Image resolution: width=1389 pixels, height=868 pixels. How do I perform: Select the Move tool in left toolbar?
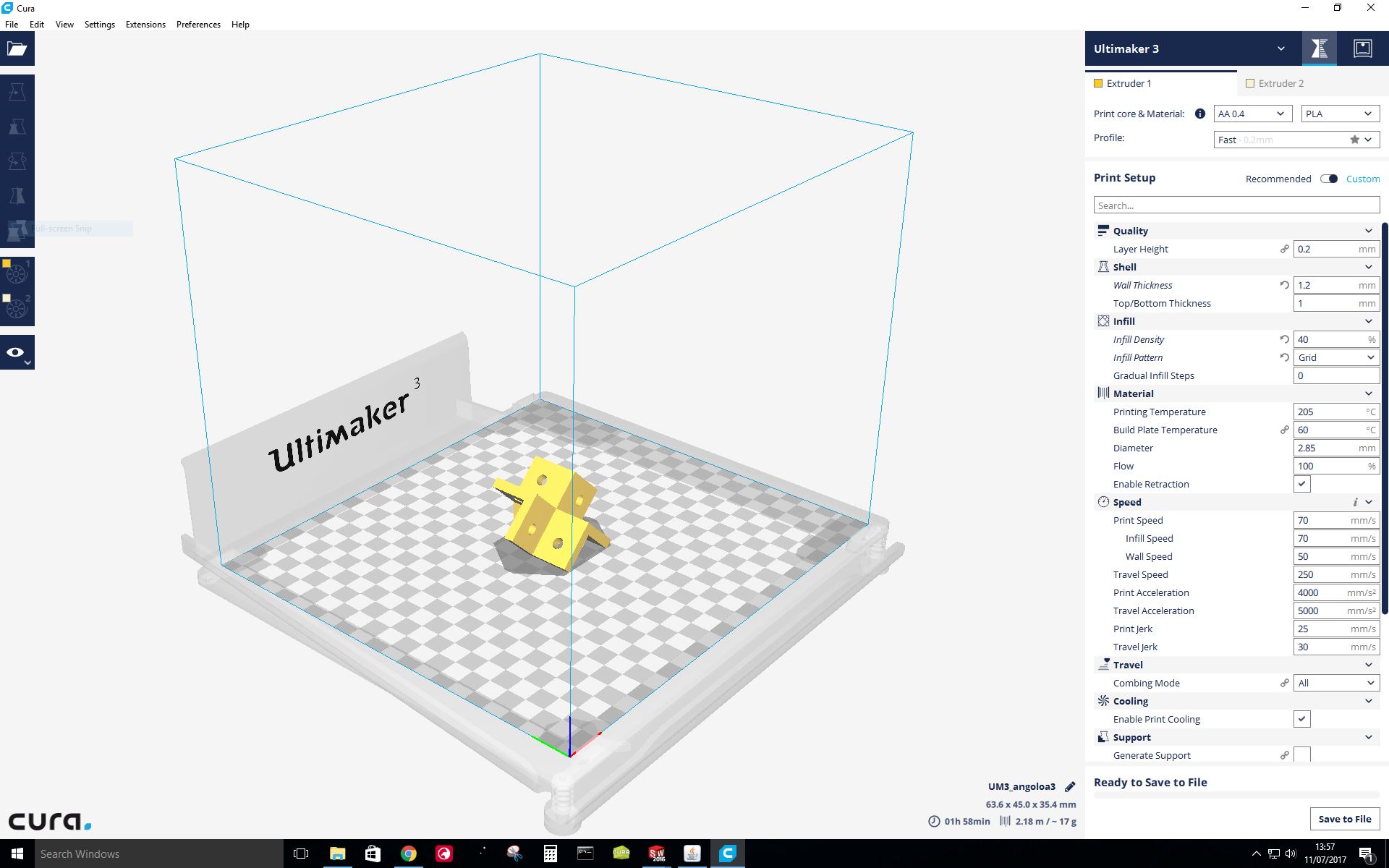(17, 92)
